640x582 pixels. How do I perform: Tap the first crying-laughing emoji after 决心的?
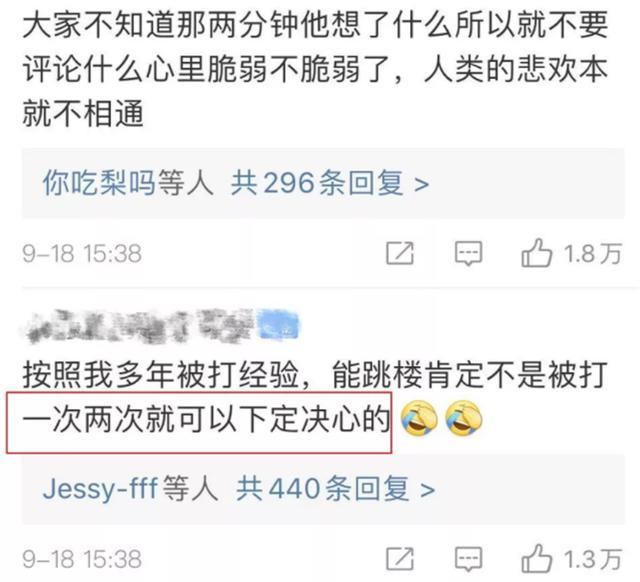click(x=419, y=420)
